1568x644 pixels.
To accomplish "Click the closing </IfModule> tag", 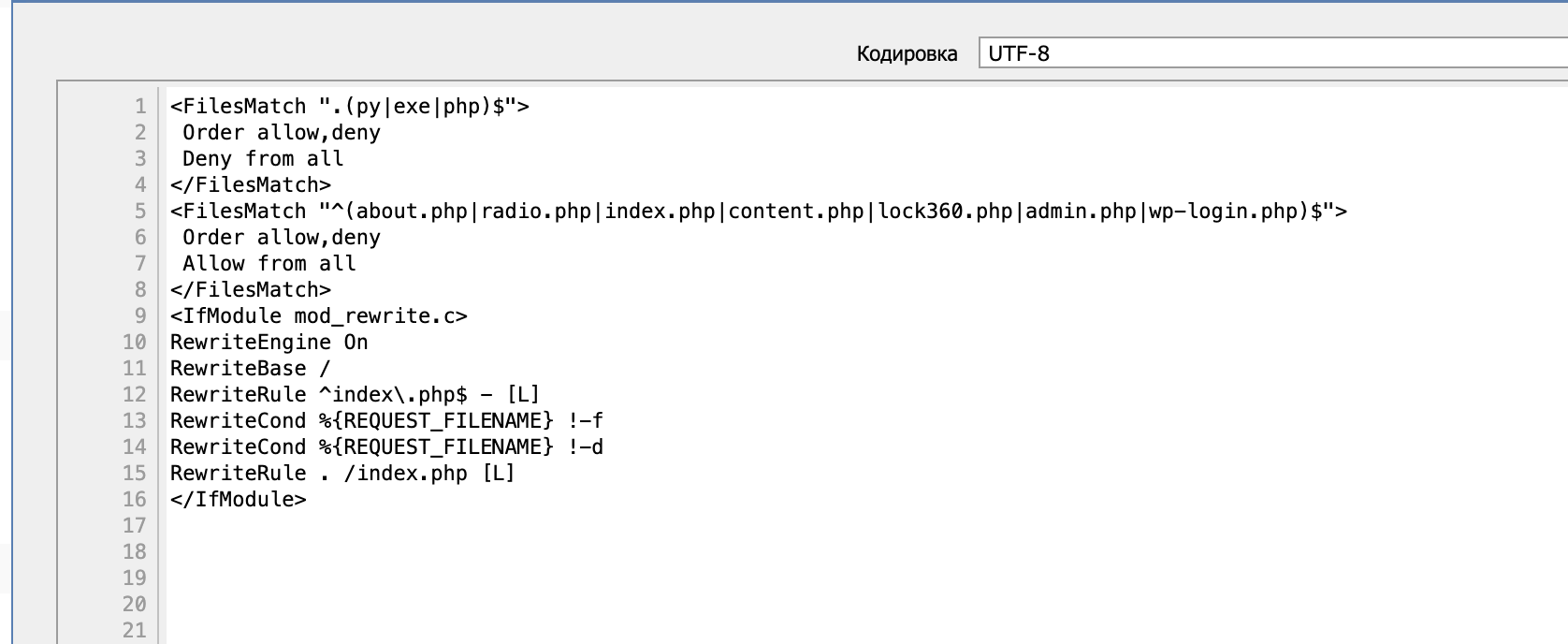I will tap(237, 499).
